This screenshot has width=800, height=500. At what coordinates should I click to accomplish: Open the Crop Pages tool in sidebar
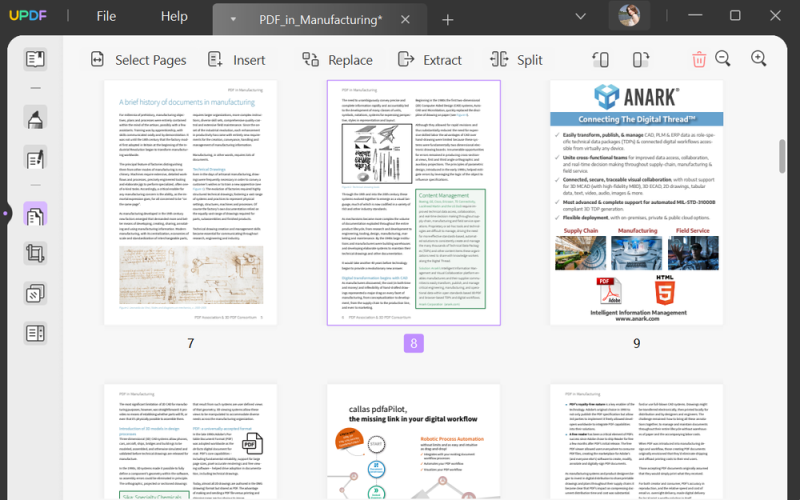[35, 254]
